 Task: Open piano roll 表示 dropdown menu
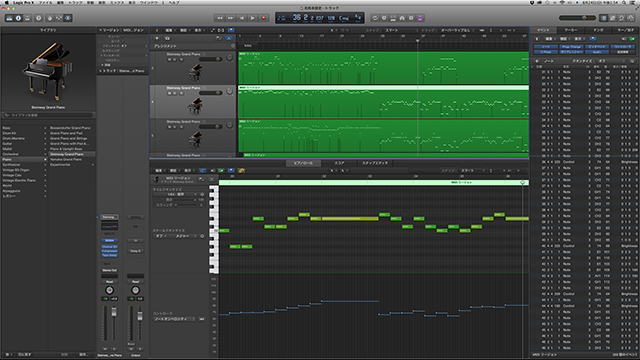(x=188, y=170)
